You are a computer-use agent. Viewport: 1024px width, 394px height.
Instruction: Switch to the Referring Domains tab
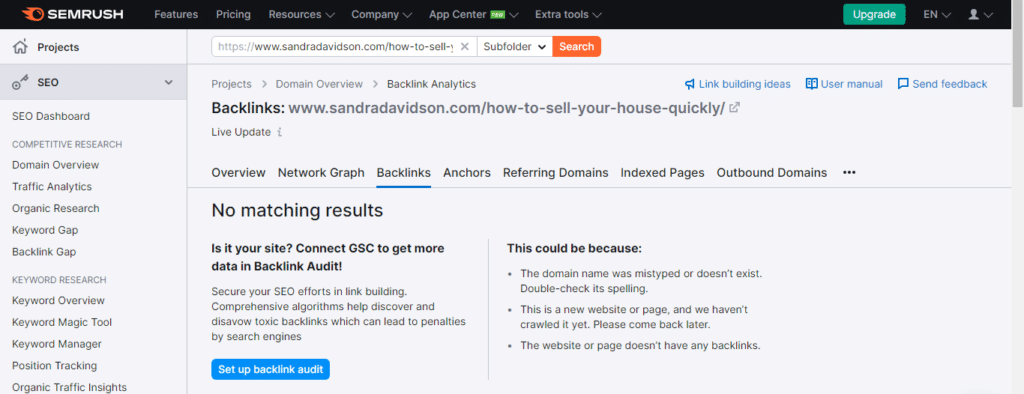(556, 172)
